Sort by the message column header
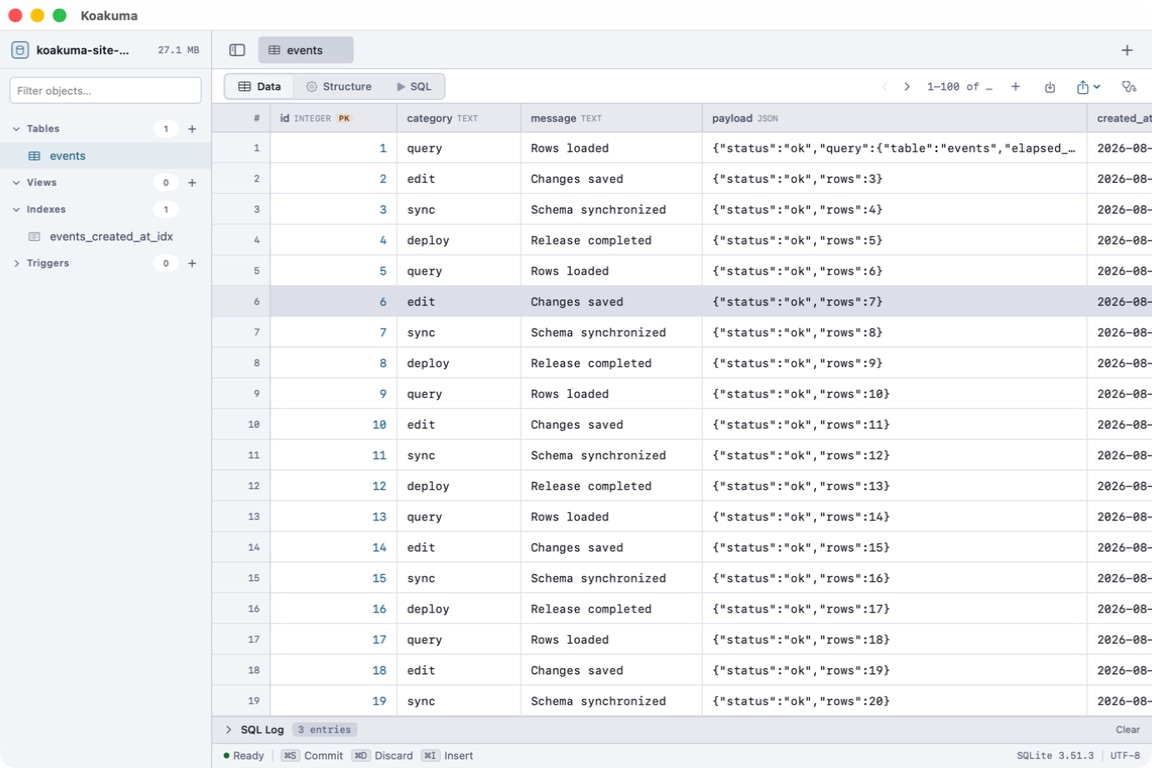 point(611,118)
